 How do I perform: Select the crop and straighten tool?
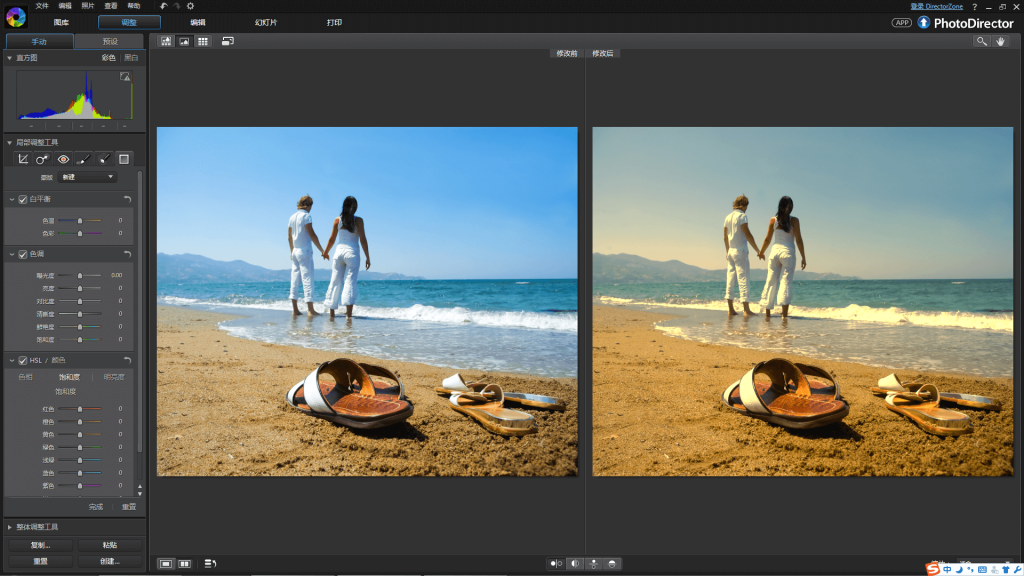click(23, 159)
